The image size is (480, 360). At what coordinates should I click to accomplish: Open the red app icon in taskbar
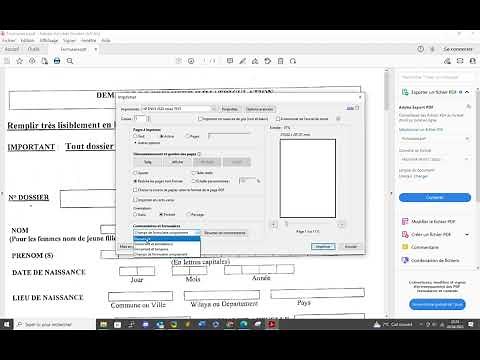pyautogui.click(x=272, y=324)
